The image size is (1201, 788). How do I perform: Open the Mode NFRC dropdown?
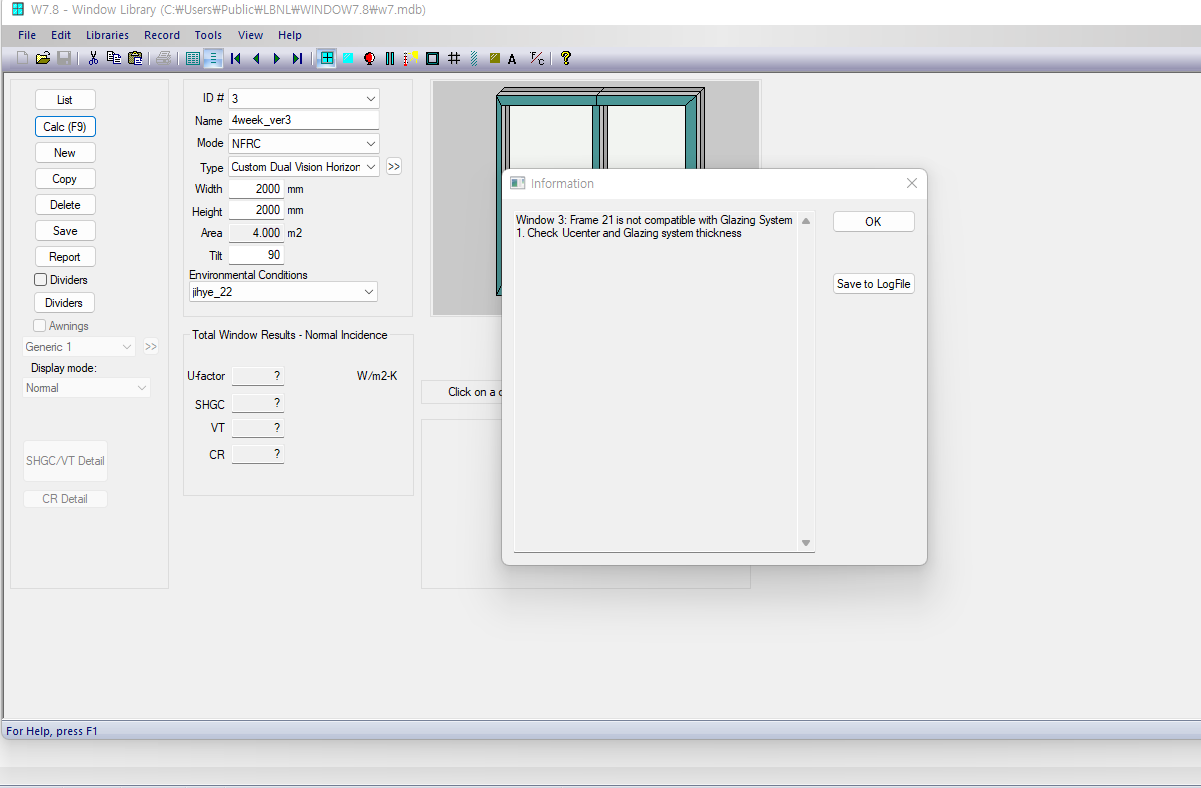click(x=371, y=144)
